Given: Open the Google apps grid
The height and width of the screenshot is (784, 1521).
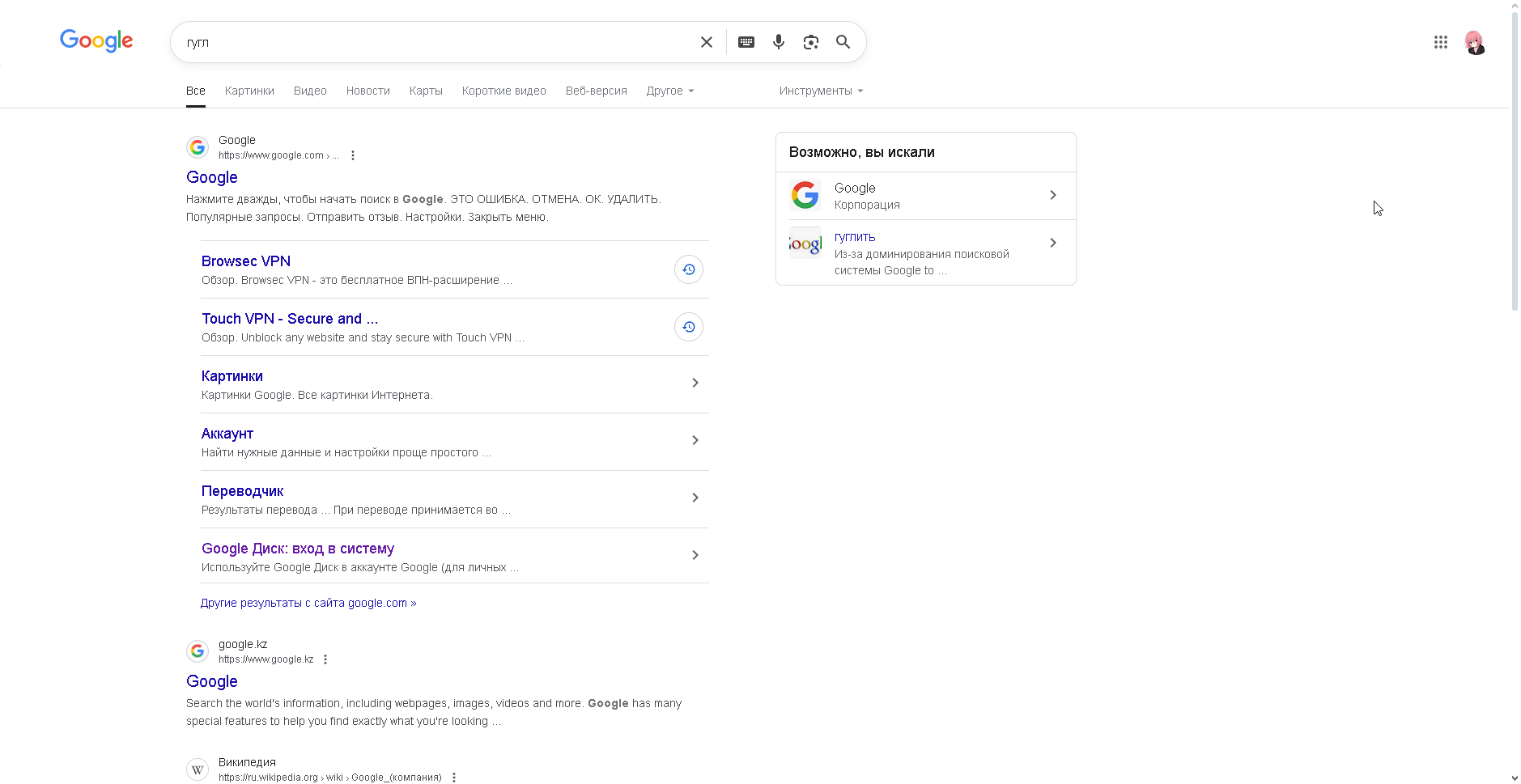Looking at the screenshot, I should coord(1441,42).
